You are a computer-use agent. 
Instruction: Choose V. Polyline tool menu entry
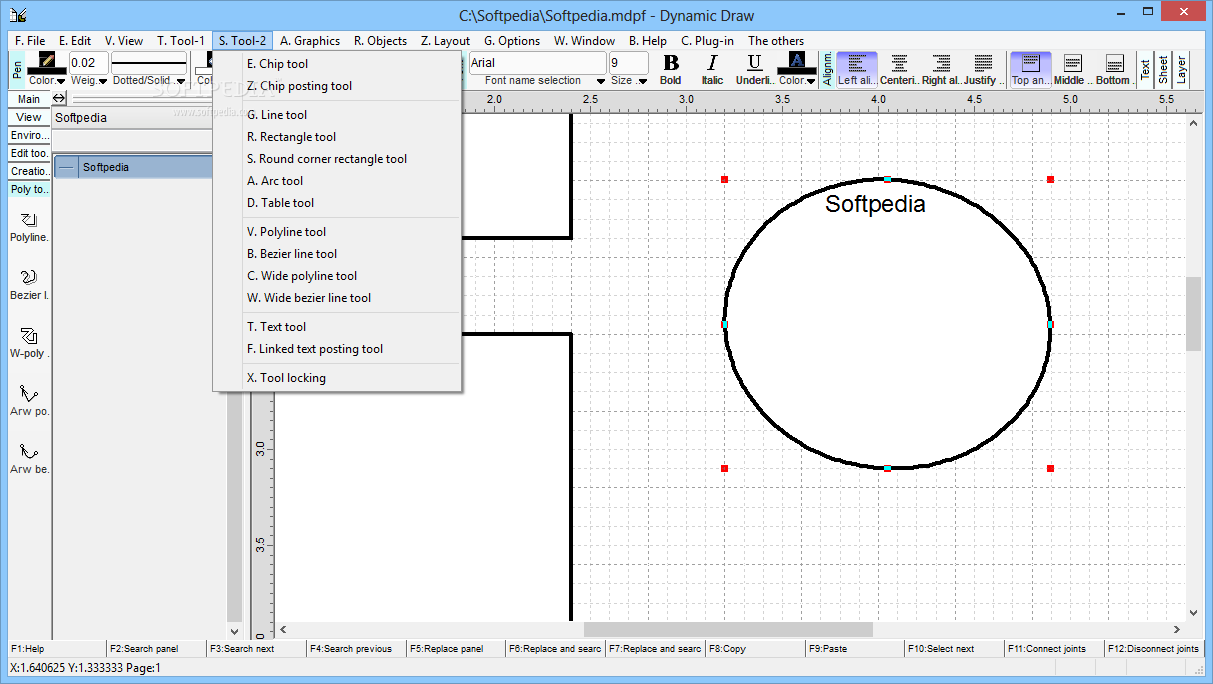tap(337, 232)
